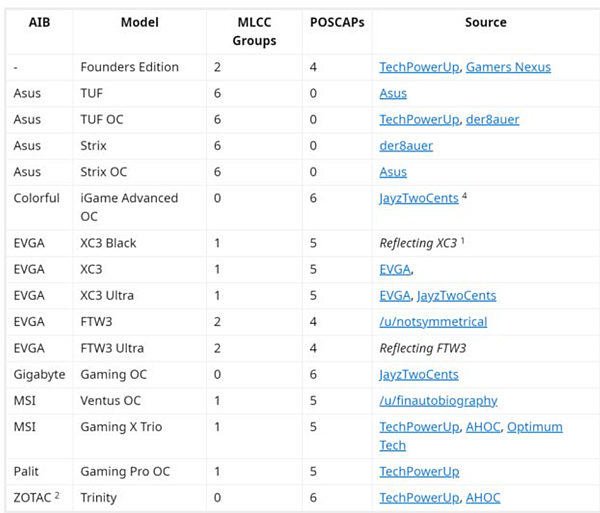The height and width of the screenshot is (513, 600).
Task: Click der8auer link in TUF OC row
Action: 492,119
